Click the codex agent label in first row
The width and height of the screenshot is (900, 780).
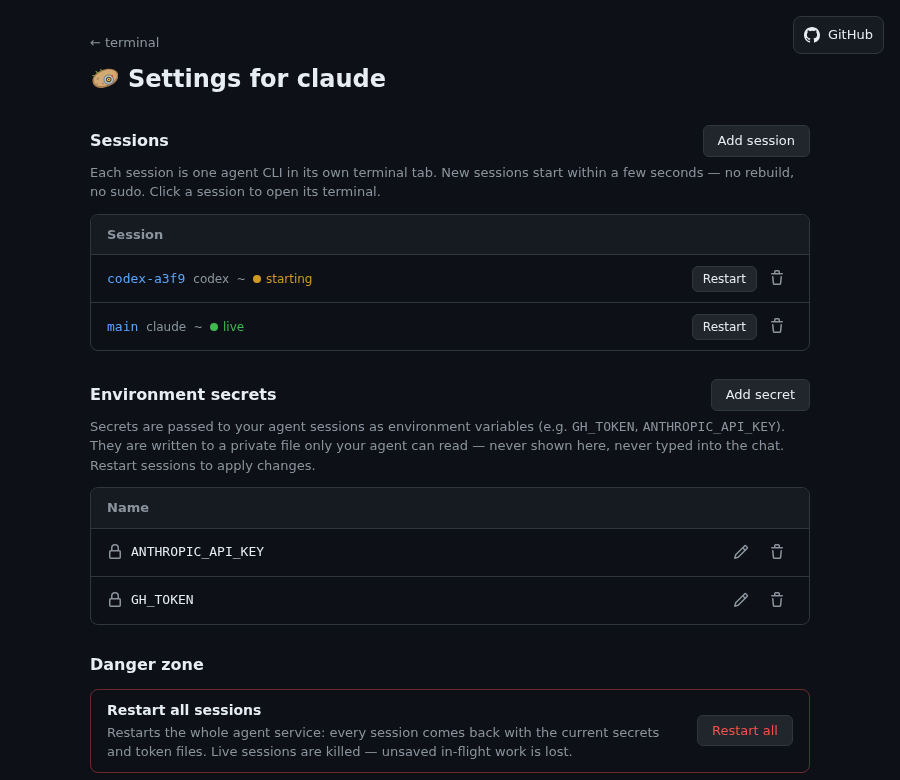click(211, 279)
